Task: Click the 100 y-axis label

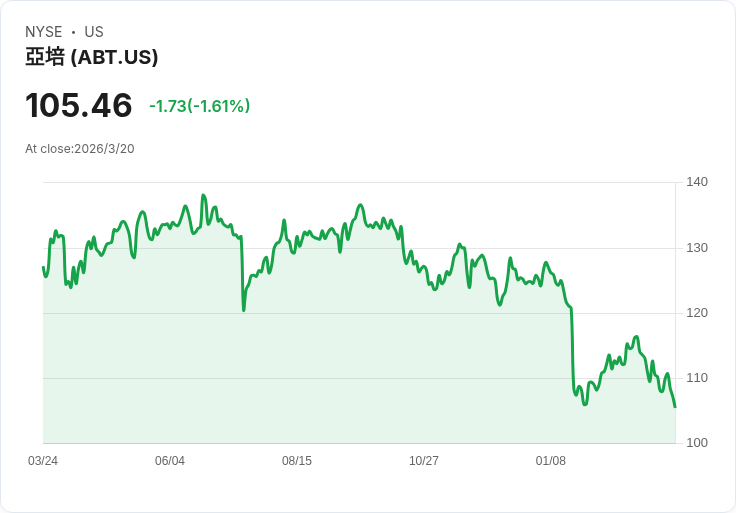Action: (697, 443)
